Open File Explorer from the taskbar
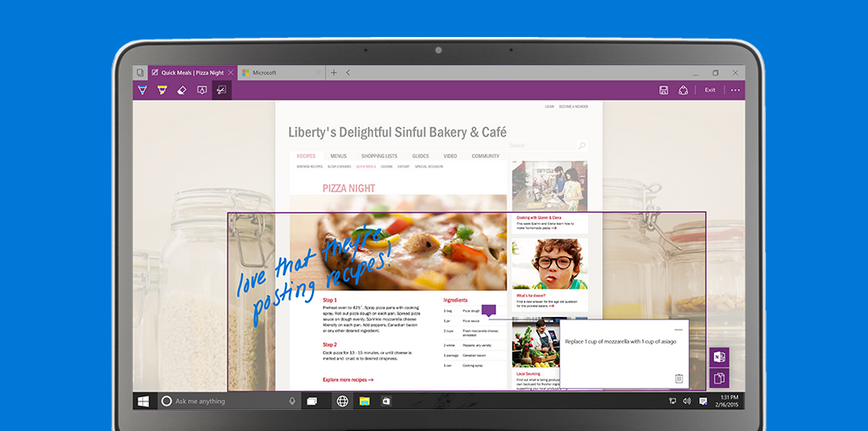This screenshot has height=431, width=868. (365, 401)
